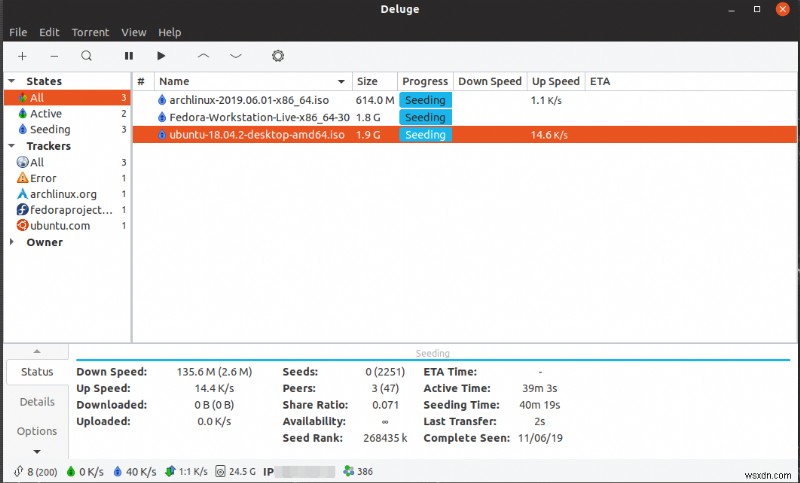Collapse the Trackers section

coord(12,146)
